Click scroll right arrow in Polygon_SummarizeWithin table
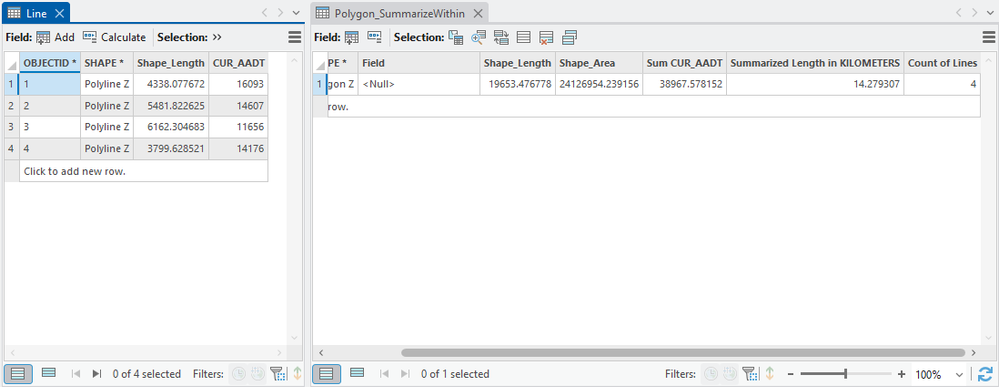The width and height of the screenshot is (999, 387). [973, 353]
